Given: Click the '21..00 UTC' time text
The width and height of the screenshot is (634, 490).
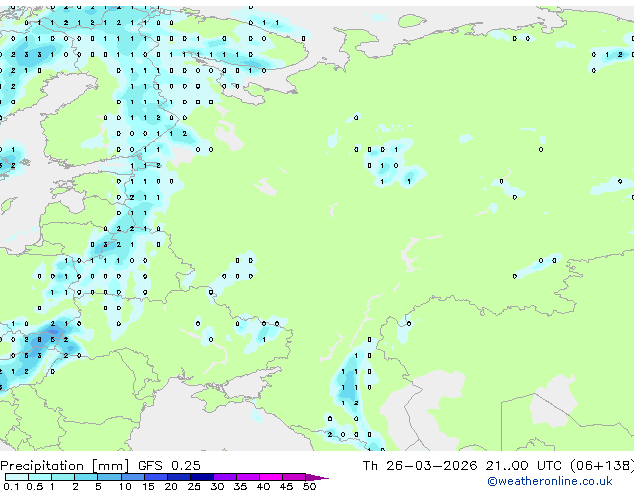Looking at the screenshot, I should (523, 466).
